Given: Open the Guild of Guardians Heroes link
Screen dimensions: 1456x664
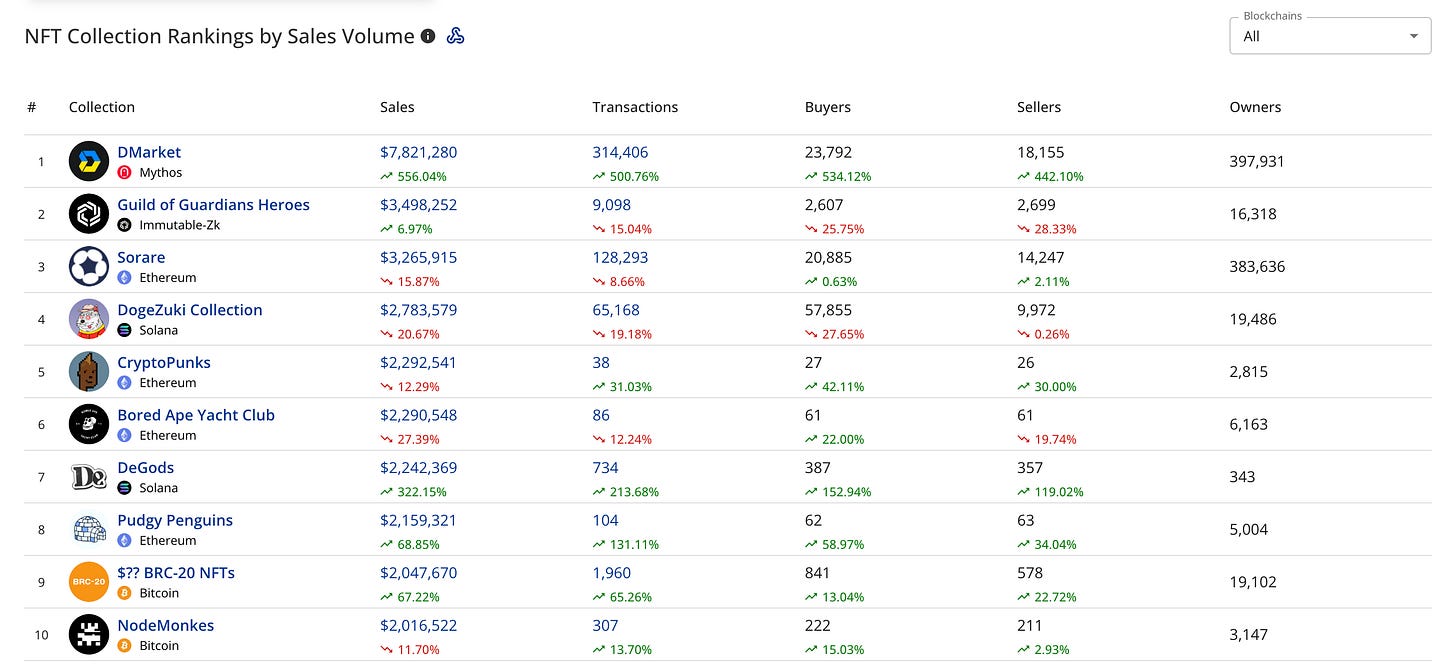Looking at the screenshot, I should click(x=214, y=204).
